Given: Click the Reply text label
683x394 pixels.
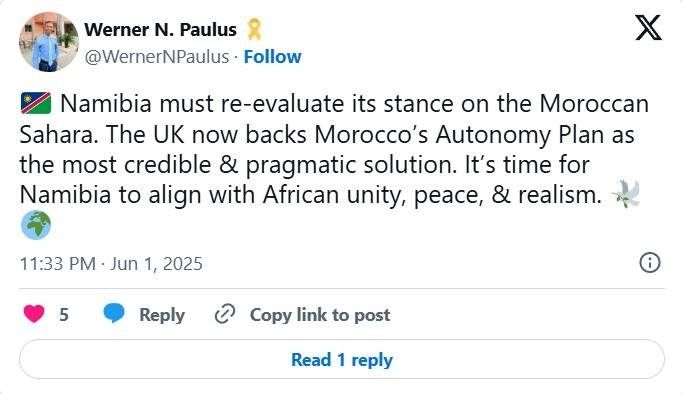Looking at the screenshot, I should pos(162,315).
